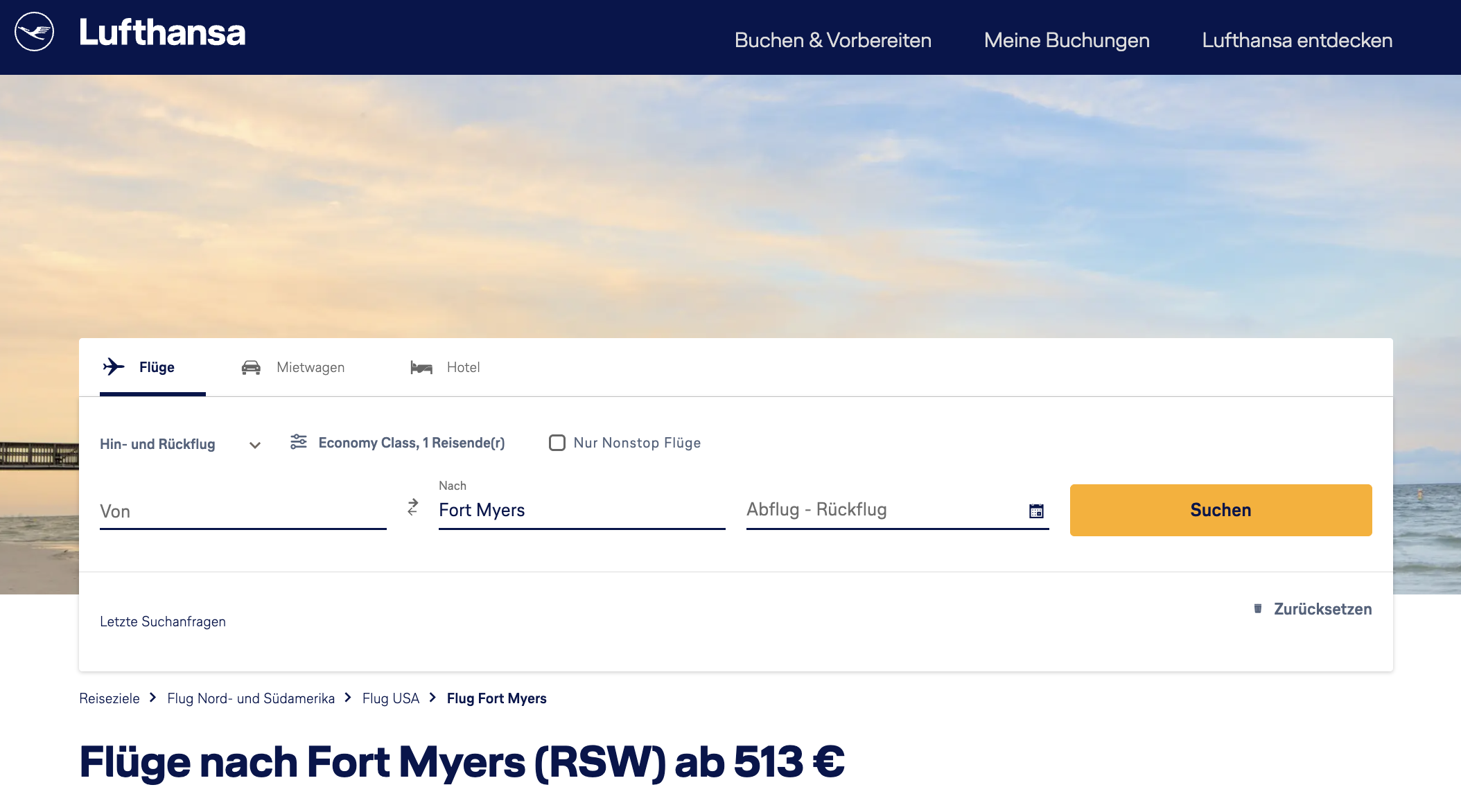Open Economy Class, 1 Reisende(r) selector
This screenshot has width=1461, height=812.
point(411,443)
